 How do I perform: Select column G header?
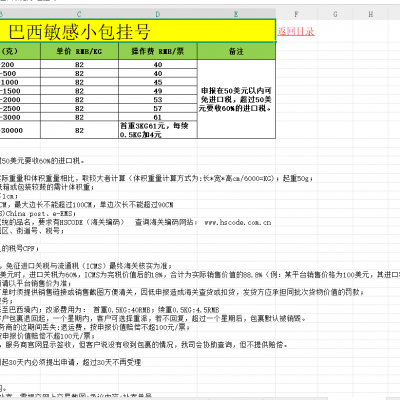click(335, 14)
